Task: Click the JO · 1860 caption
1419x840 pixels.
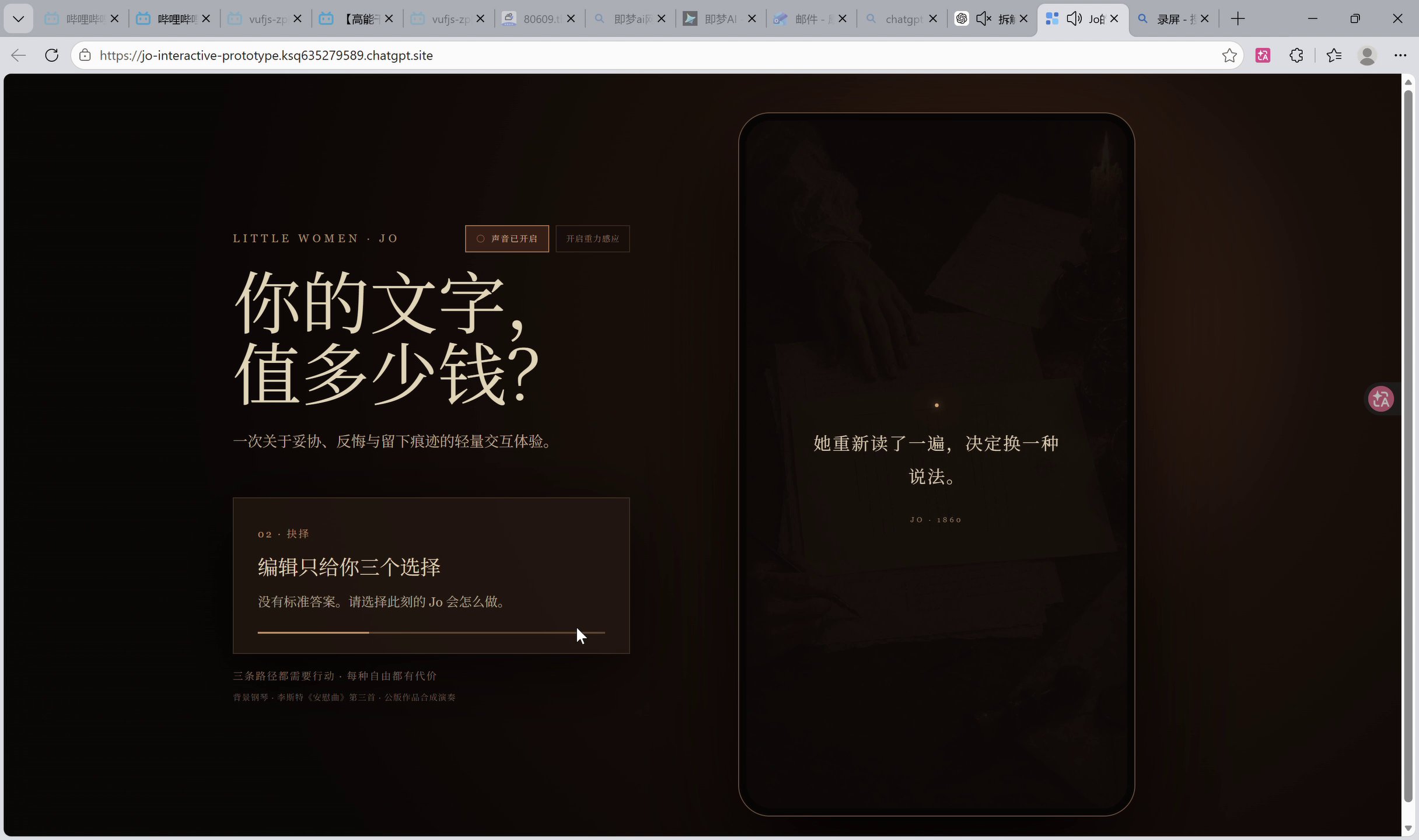Action: [x=936, y=520]
